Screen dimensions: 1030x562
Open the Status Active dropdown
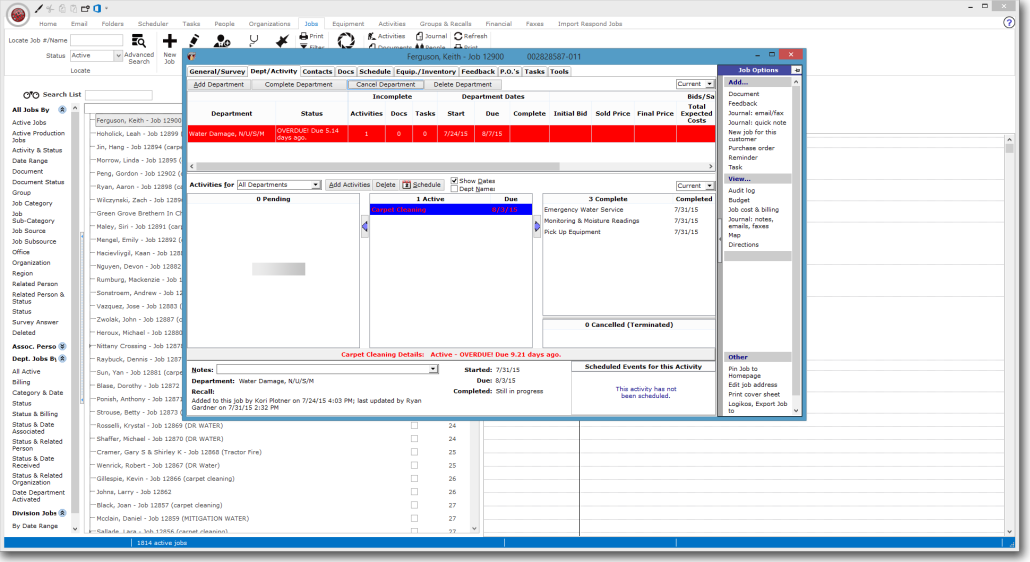click(x=96, y=56)
